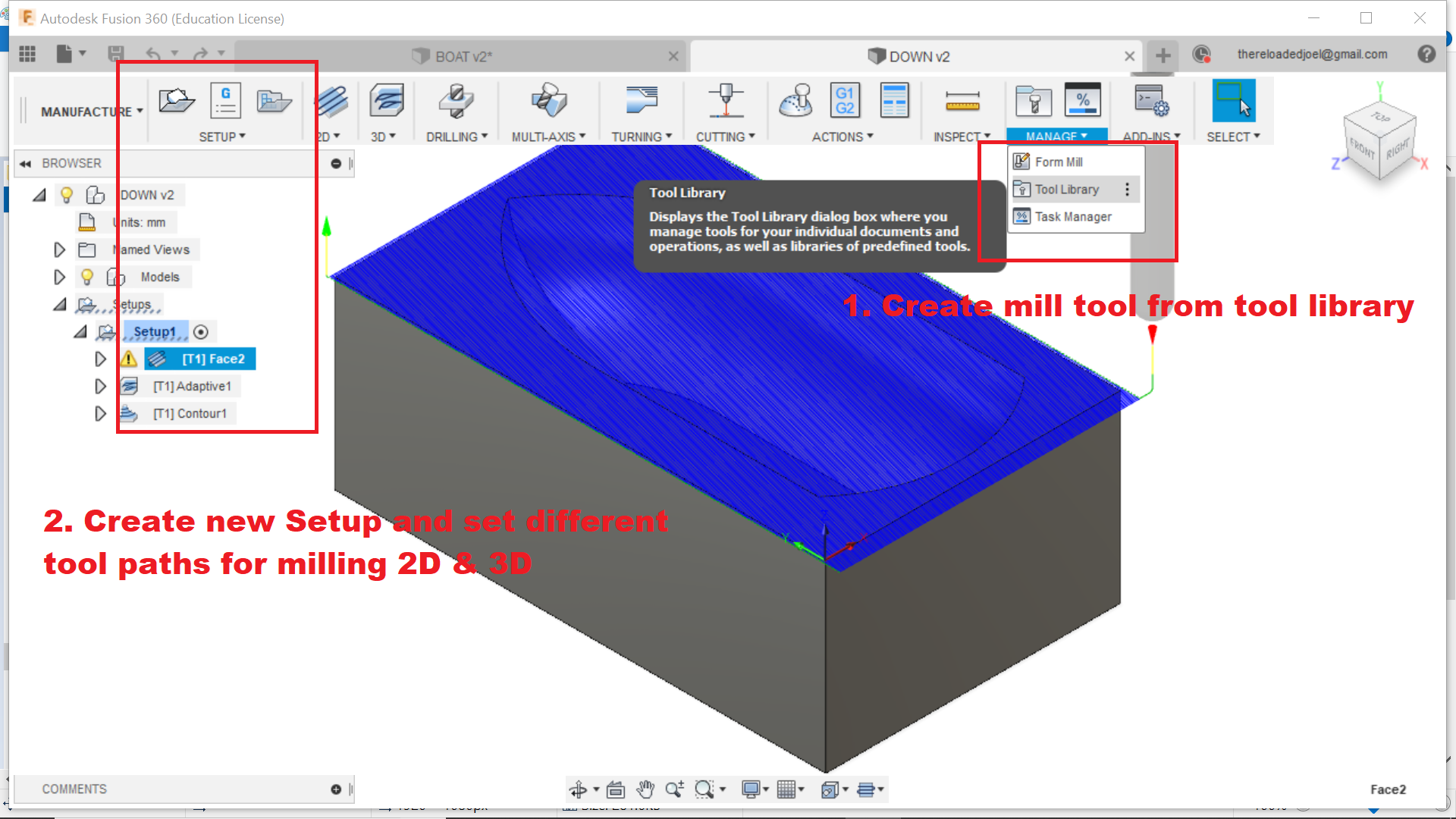The width and height of the screenshot is (1456, 819).
Task: Expand the [T1] Adaptive1 operation
Action: tap(100, 387)
